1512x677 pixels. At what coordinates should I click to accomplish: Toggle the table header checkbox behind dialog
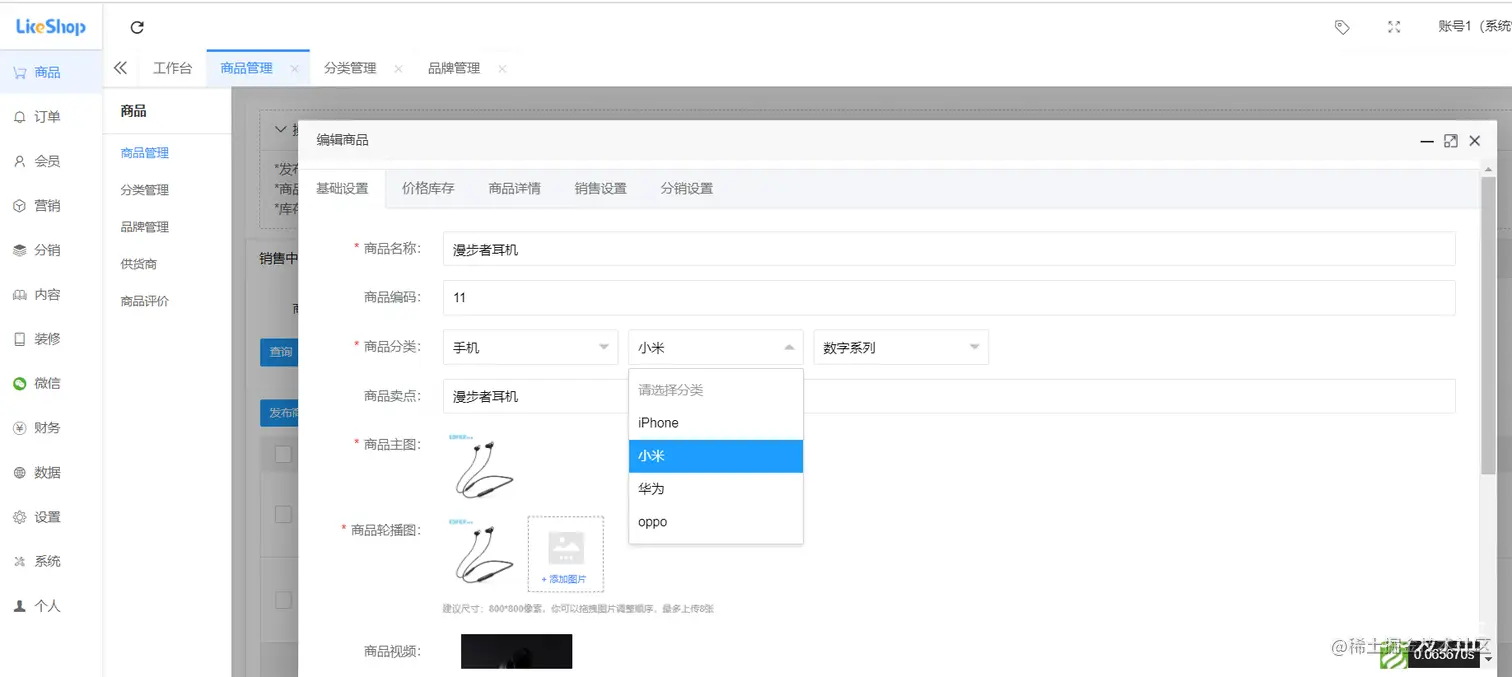tap(283, 454)
